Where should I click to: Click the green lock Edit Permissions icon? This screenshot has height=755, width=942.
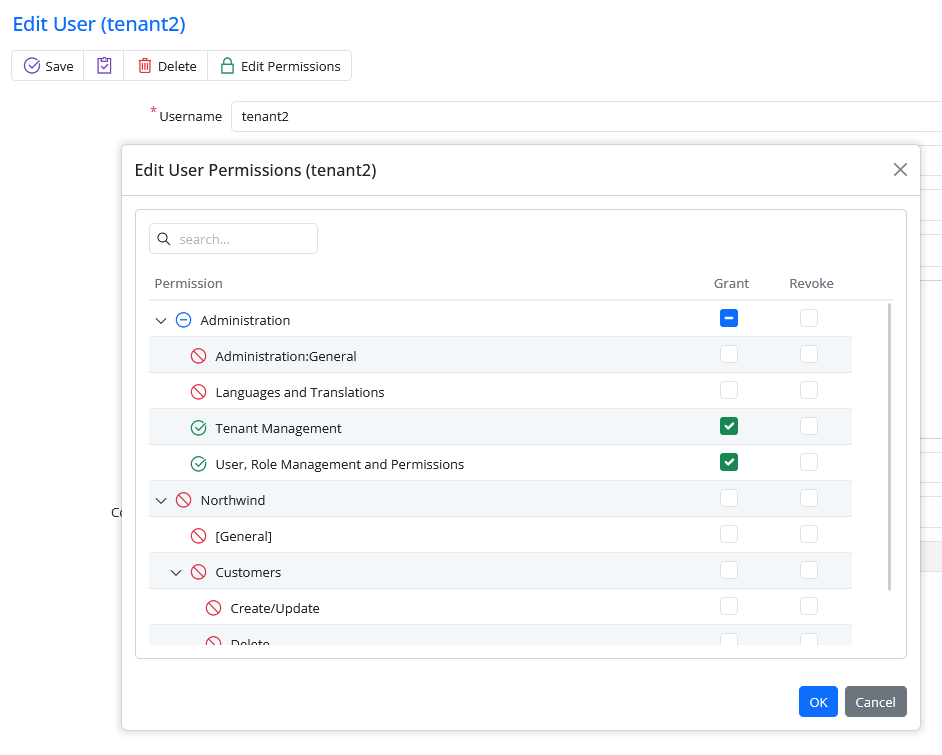point(227,66)
